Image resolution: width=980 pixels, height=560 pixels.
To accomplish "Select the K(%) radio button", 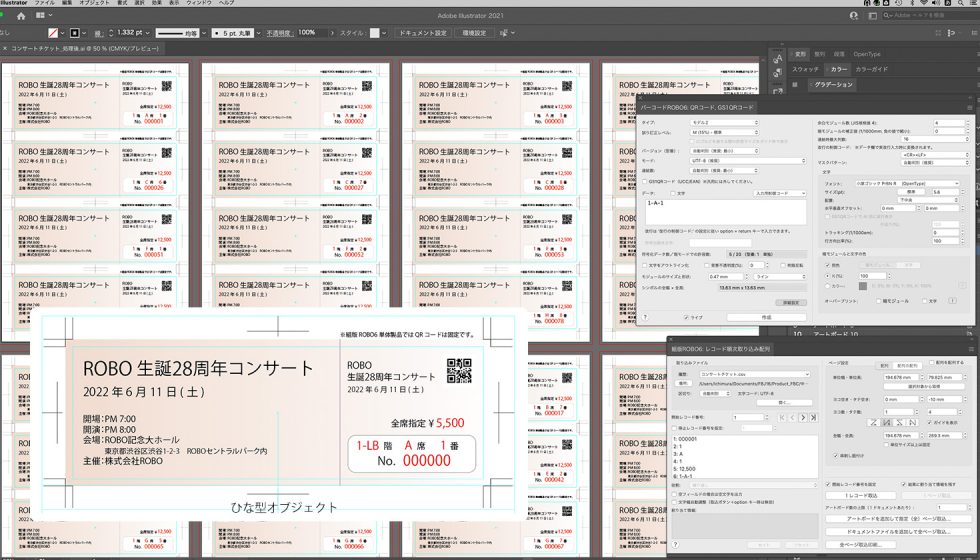I will point(828,276).
